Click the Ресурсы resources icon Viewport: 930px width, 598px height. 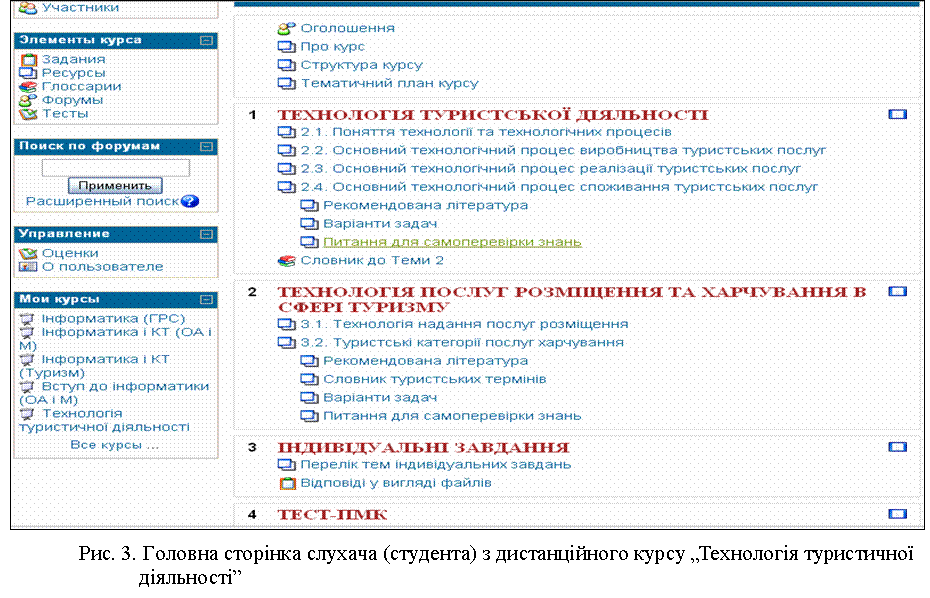coord(28,73)
